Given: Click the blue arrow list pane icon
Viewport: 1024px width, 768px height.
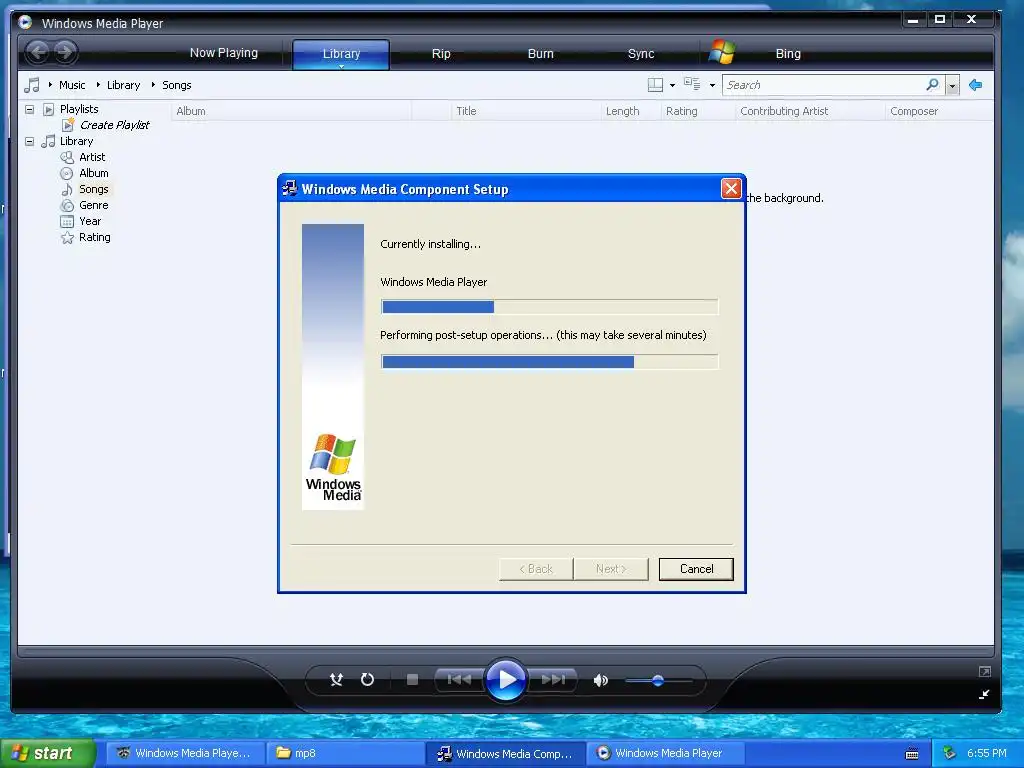Looking at the screenshot, I should coord(976,85).
